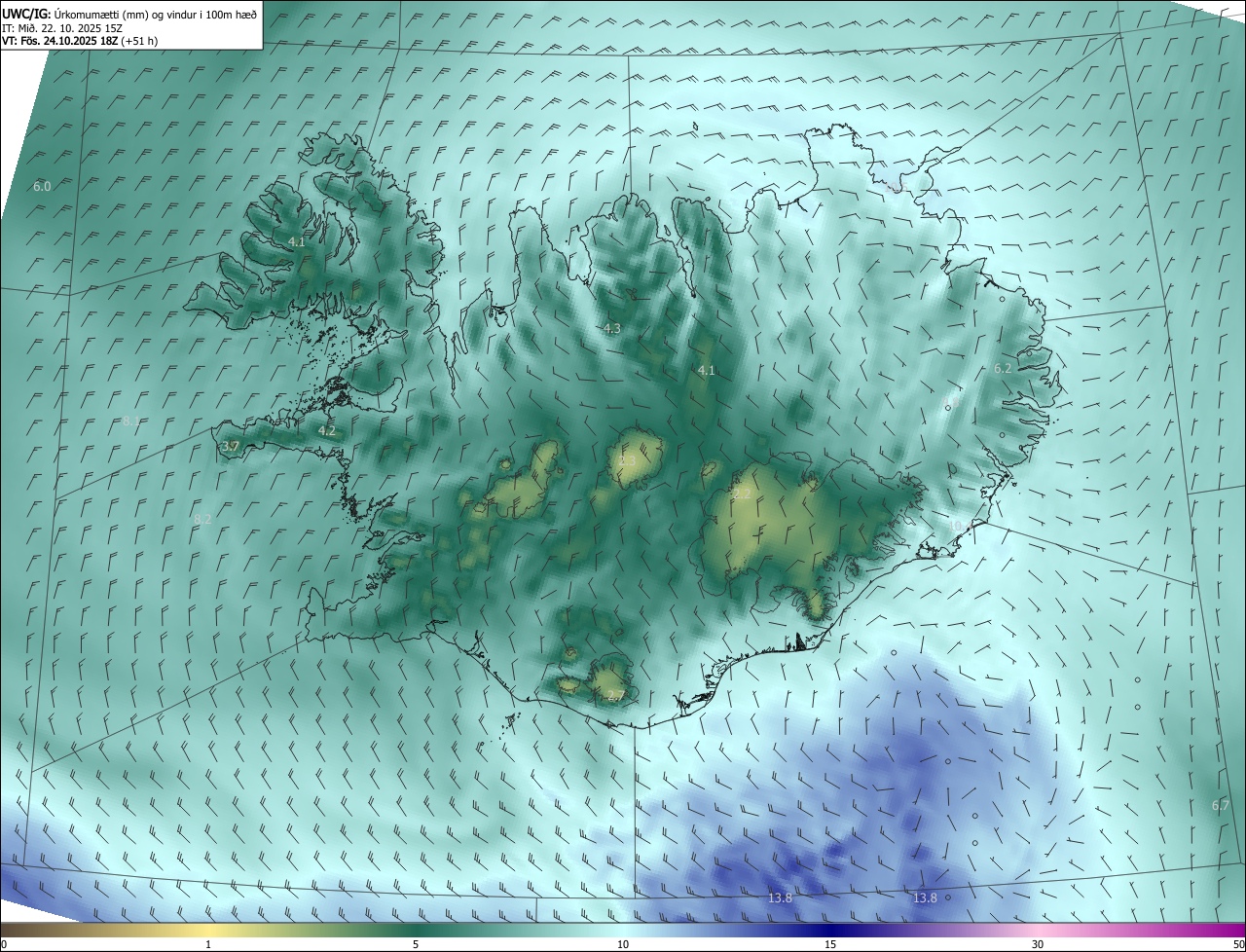Select the 3.7 value on the Snæfellsnes tip

(x=230, y=446)
